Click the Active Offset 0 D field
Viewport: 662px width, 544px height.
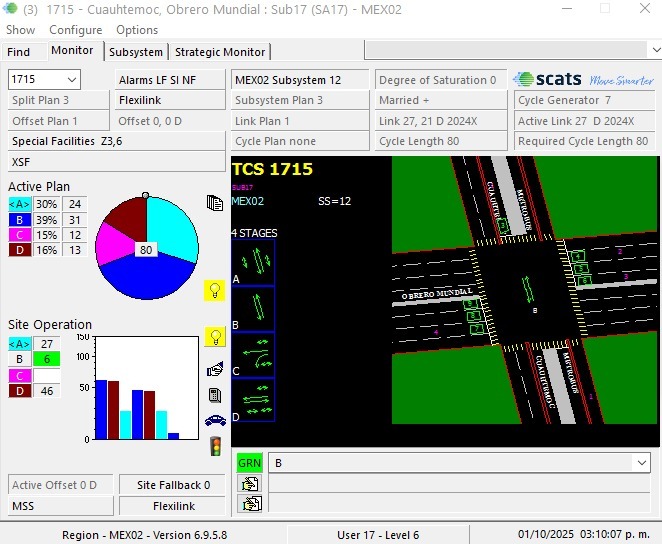tap(61, 485)
